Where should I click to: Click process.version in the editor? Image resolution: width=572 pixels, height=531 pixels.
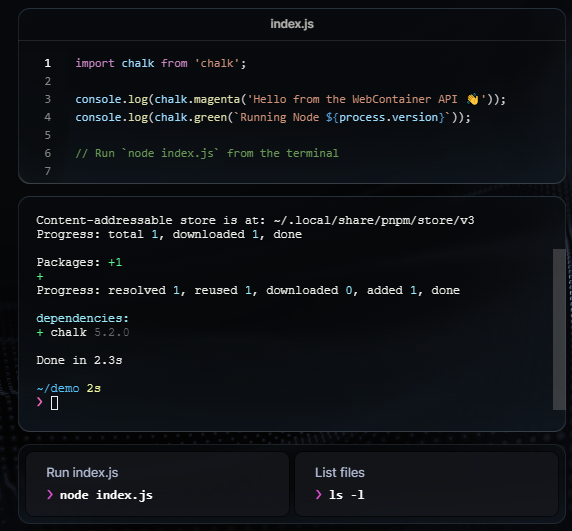(388, 117)
